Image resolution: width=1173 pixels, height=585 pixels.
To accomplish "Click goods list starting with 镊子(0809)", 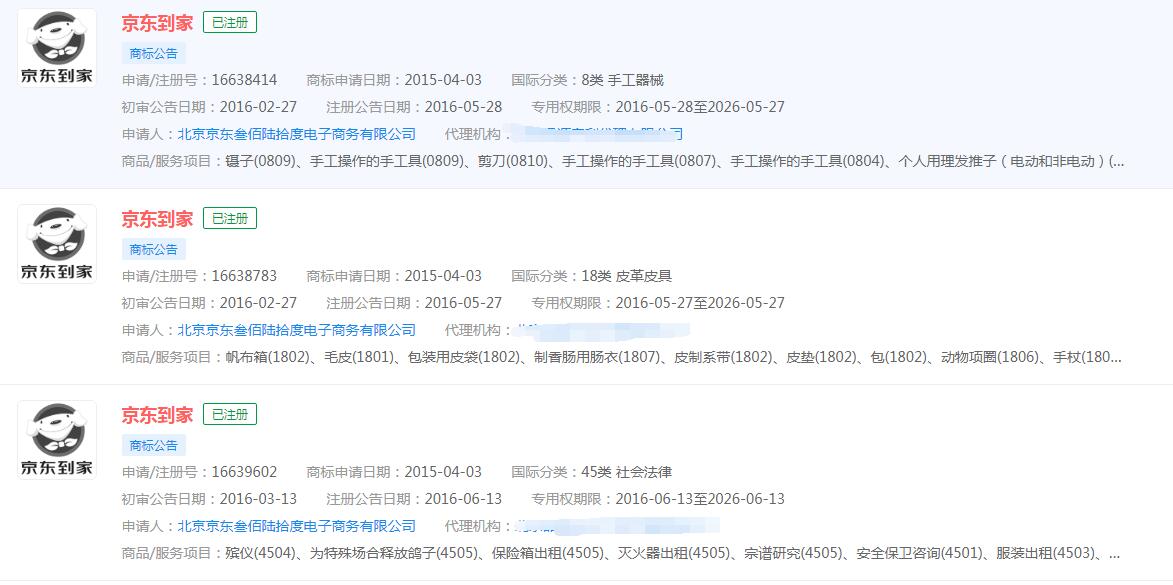I will click(x=674, y=161).
